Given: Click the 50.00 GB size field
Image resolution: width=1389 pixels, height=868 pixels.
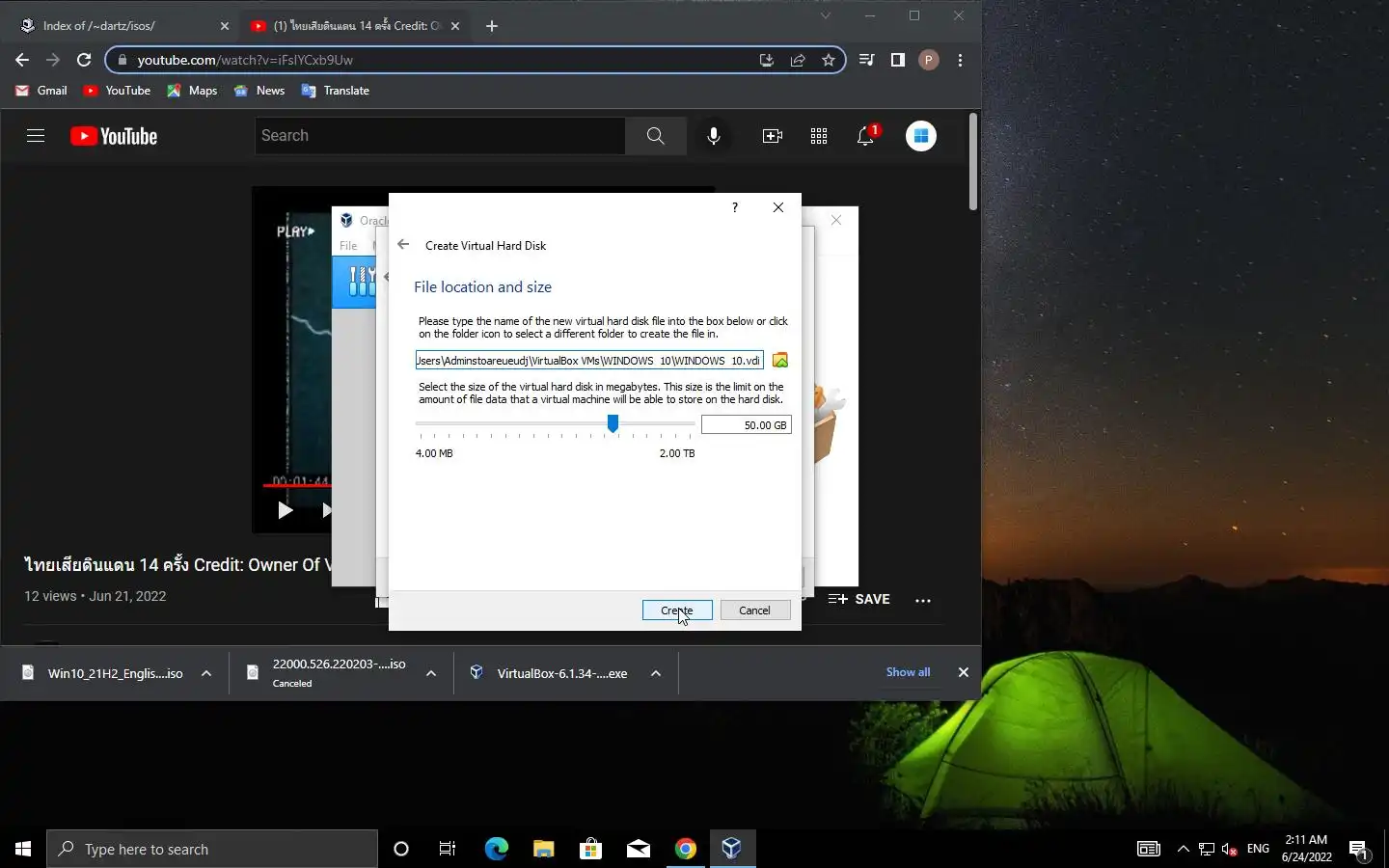Looking at the screenshot, I should tap(746, 425).
